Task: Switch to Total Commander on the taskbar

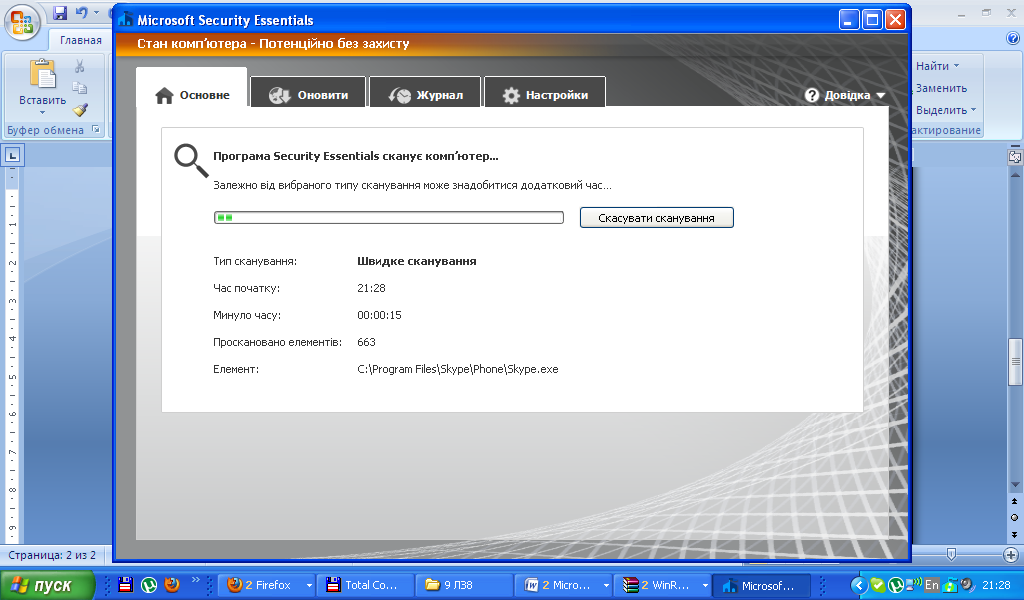Action: (x=365, y=585)
